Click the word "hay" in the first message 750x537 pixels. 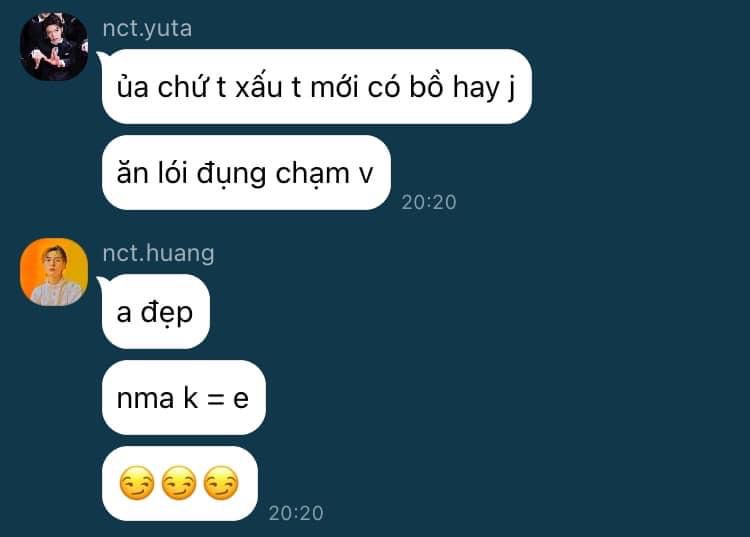[x=476, y=89]
